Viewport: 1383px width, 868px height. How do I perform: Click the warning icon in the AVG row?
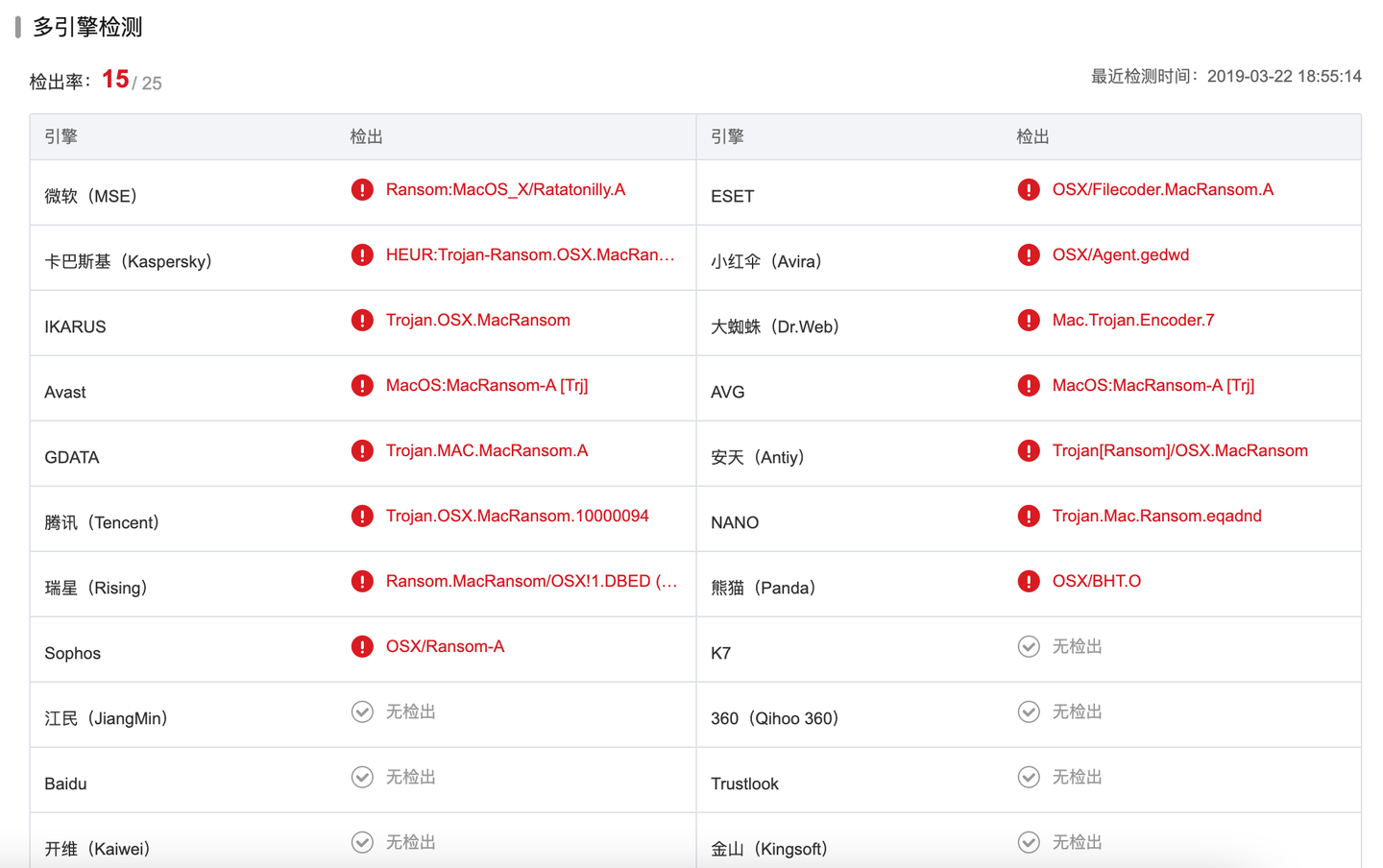(1029, 385)
